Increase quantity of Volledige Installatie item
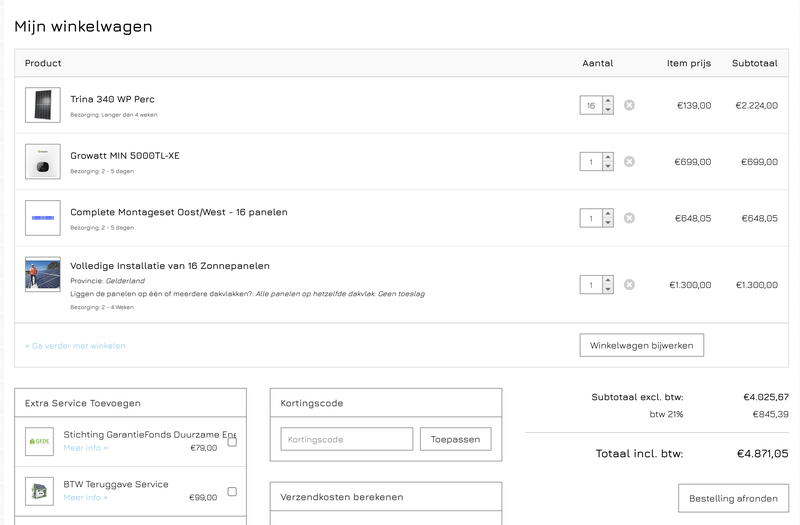 pyautogui.click(x=608, y=281)
